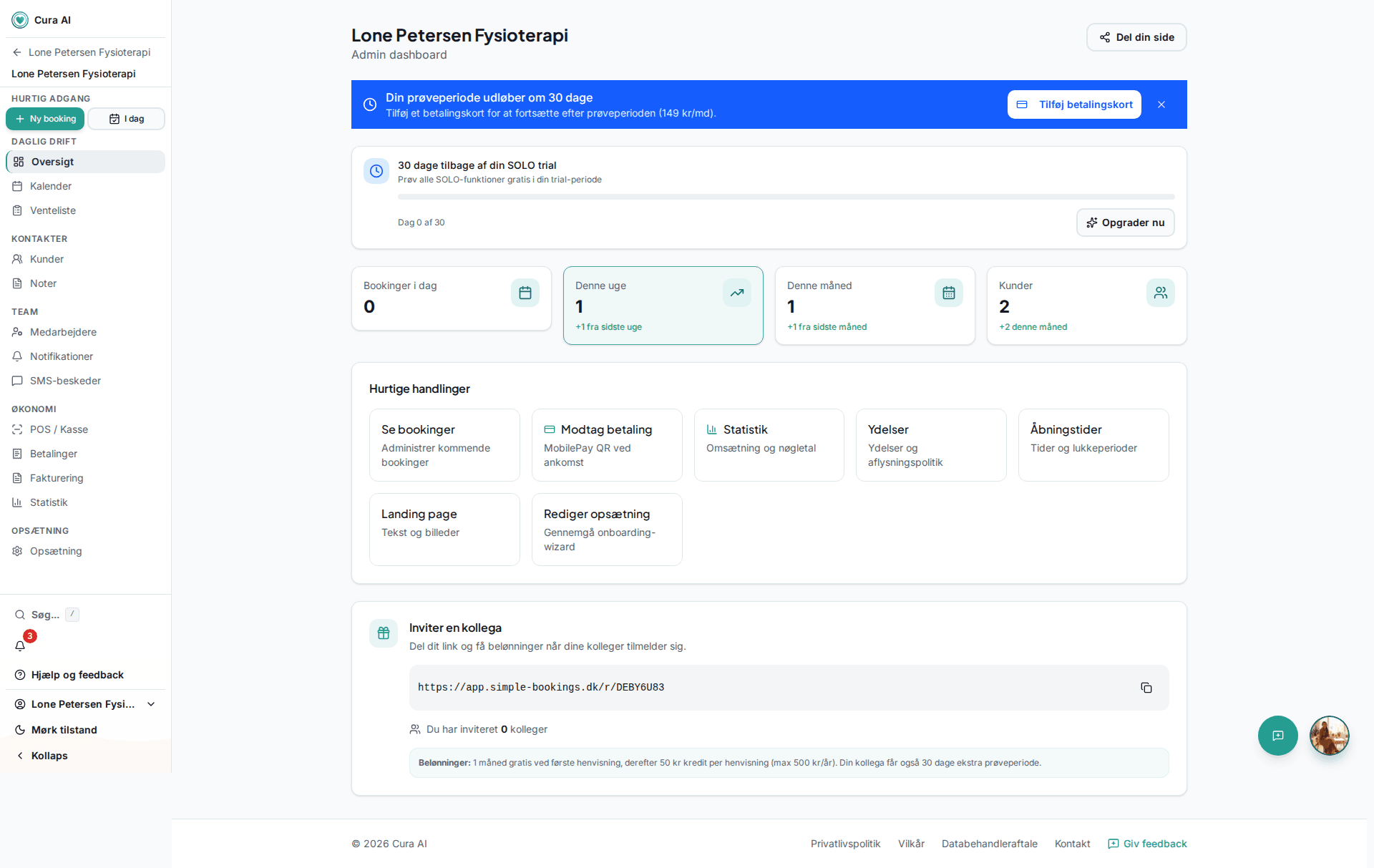Viewport: 1374px width, 868px height.
Task: Click the trial progress bar
Action: pyautogui.click(x=786, y=196)
